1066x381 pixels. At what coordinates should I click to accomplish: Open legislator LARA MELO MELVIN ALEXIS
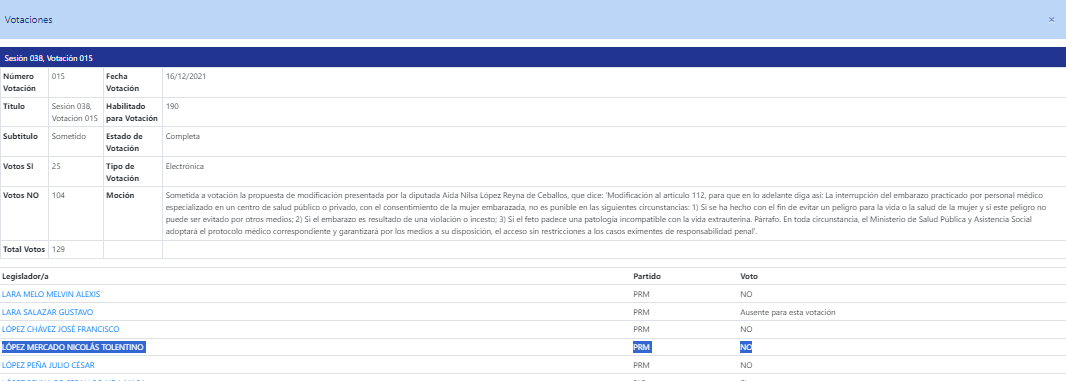52,295
